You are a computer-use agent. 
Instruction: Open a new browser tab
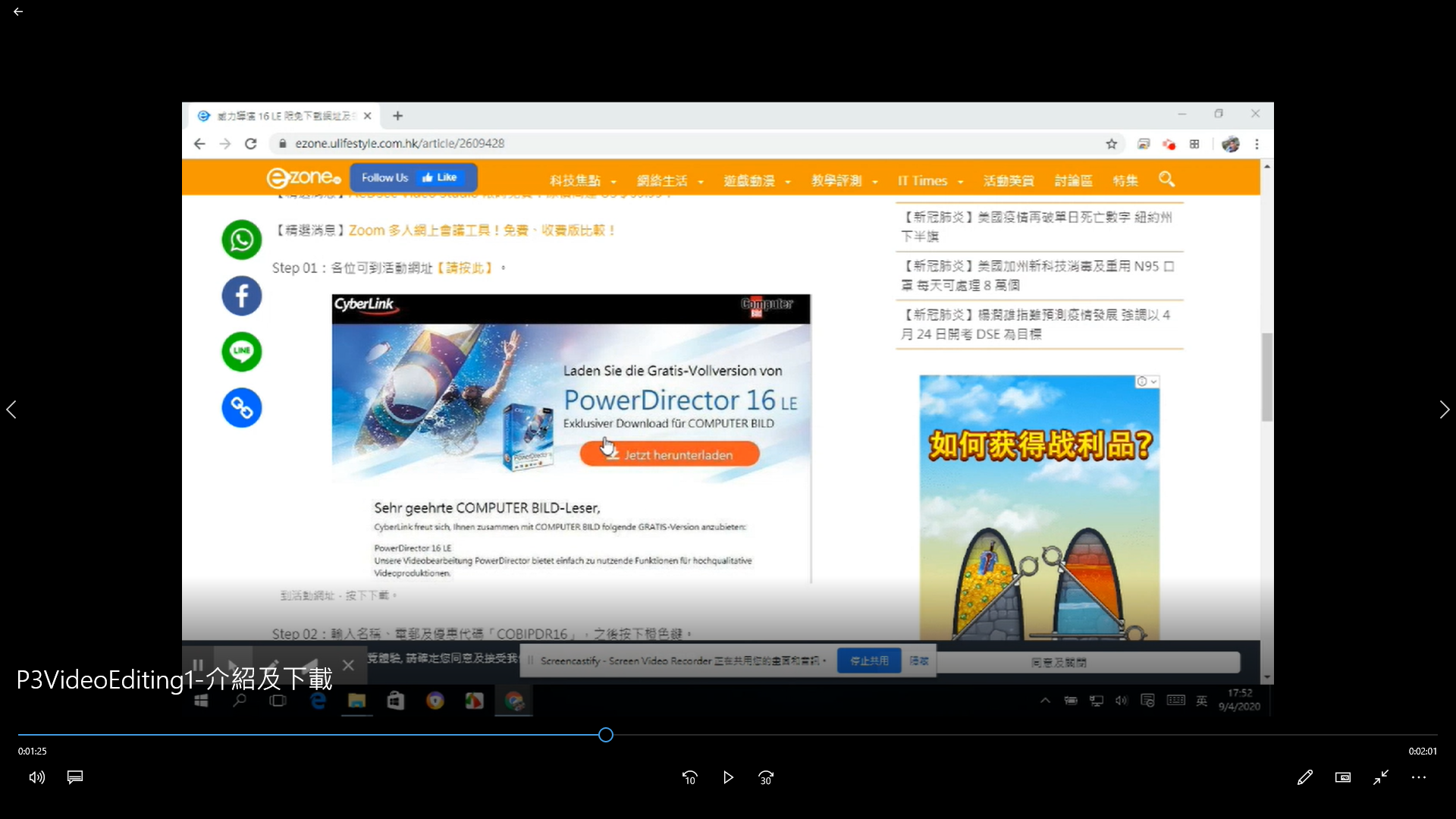[397, 116]
